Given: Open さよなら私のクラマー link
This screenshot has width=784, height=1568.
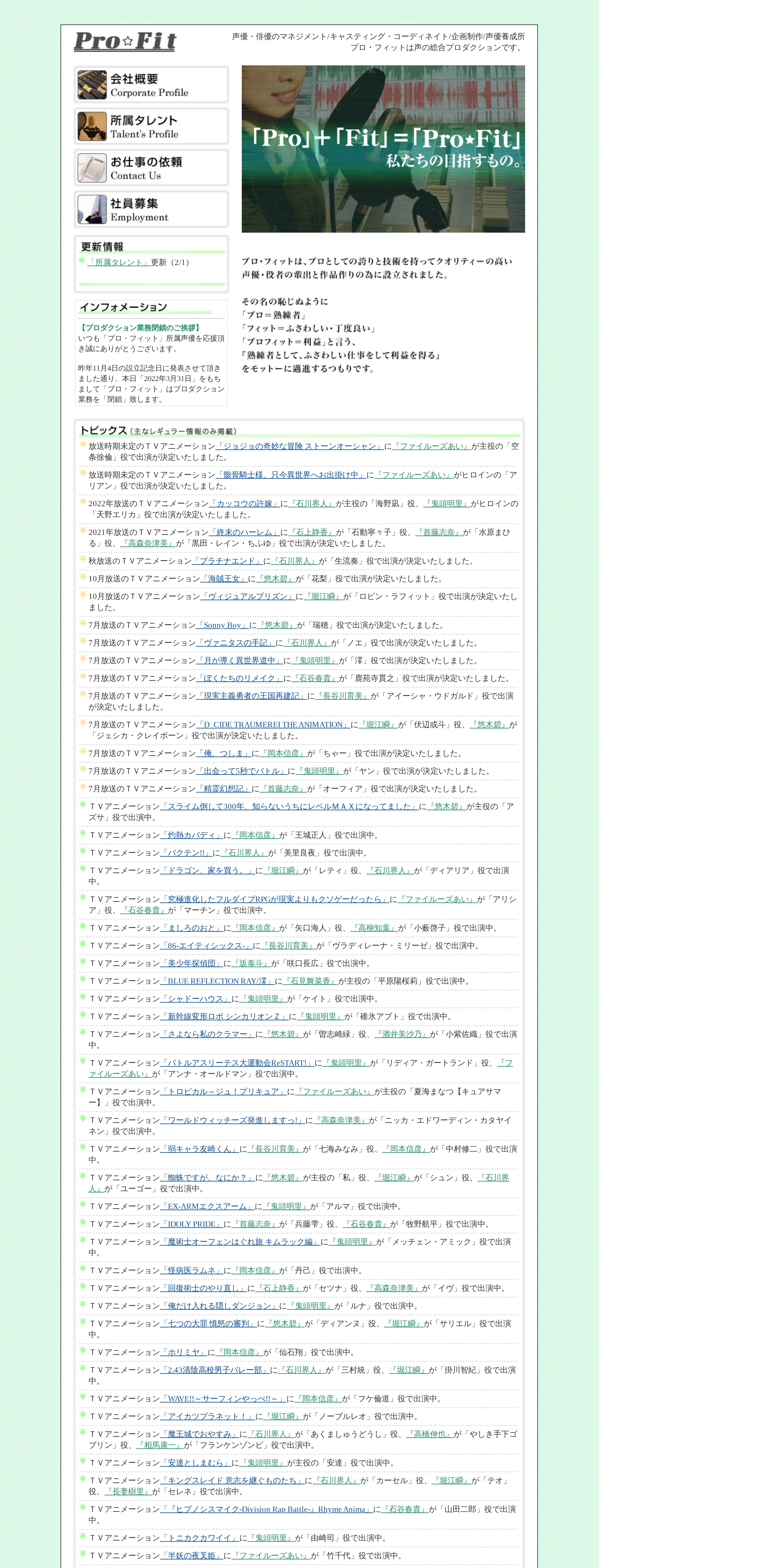Looking at the screenshot, I should pyautogui.click(x=208, y=1034).
